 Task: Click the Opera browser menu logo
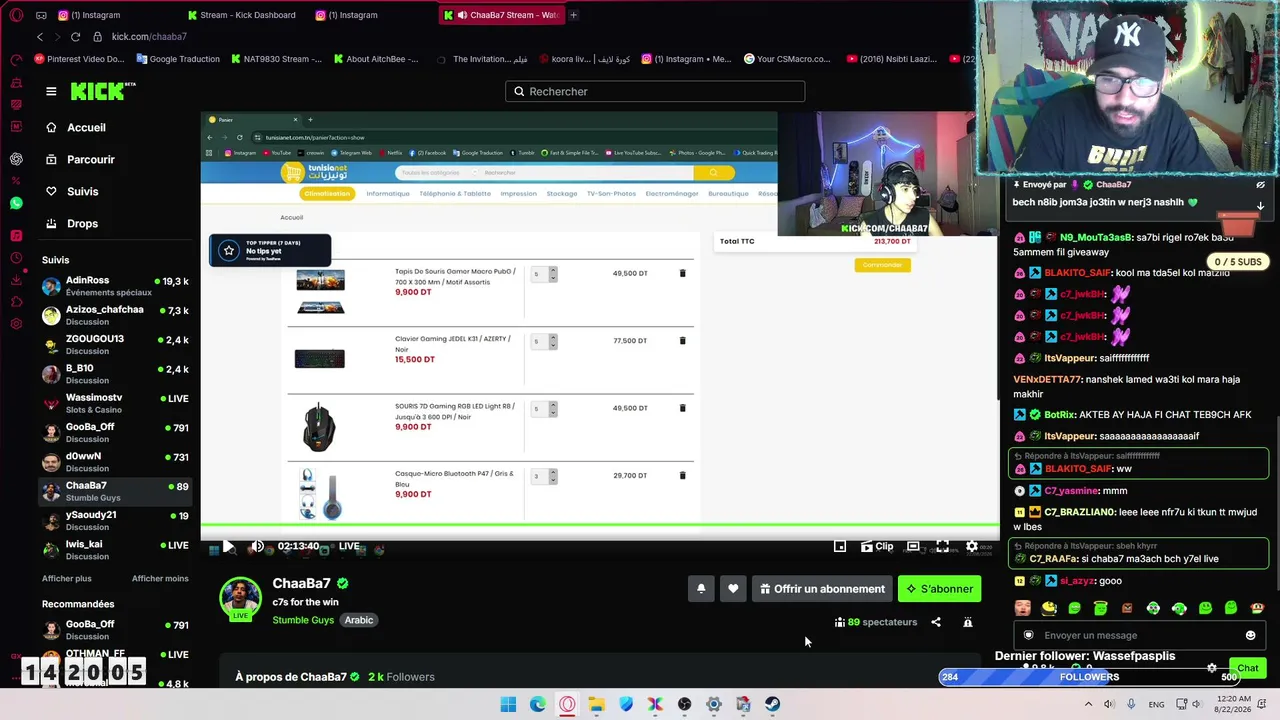[x=14, y=15]
